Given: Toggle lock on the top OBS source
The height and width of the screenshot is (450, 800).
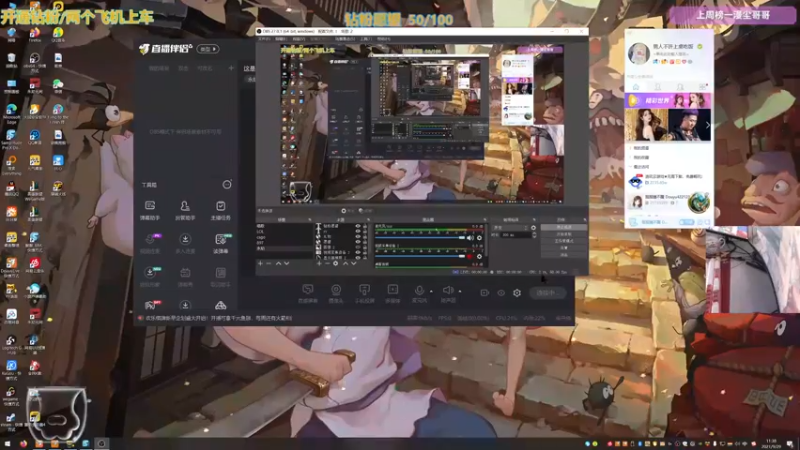Looking at the screenshot, I should [364, 226].
